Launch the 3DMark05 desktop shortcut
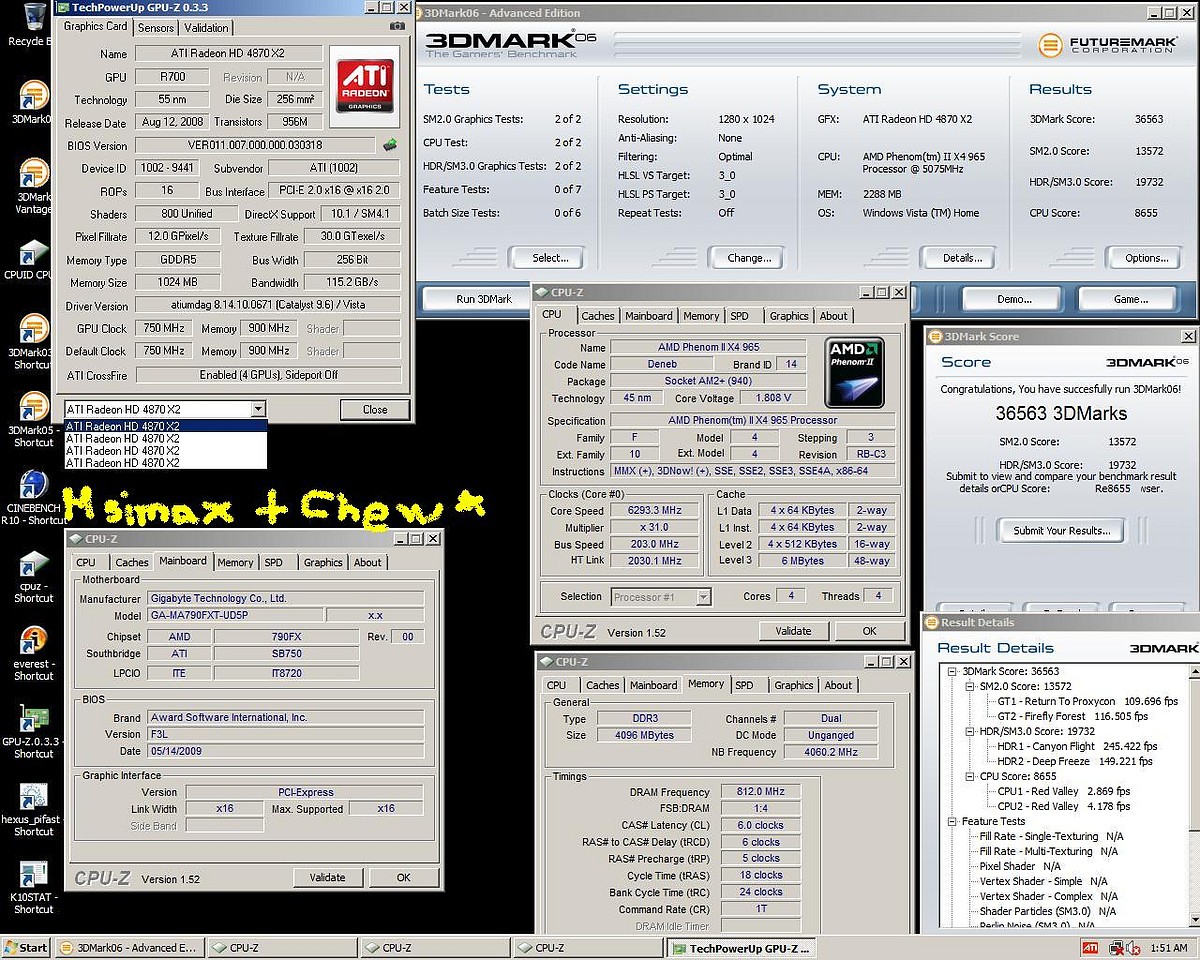 coord(33,418)
